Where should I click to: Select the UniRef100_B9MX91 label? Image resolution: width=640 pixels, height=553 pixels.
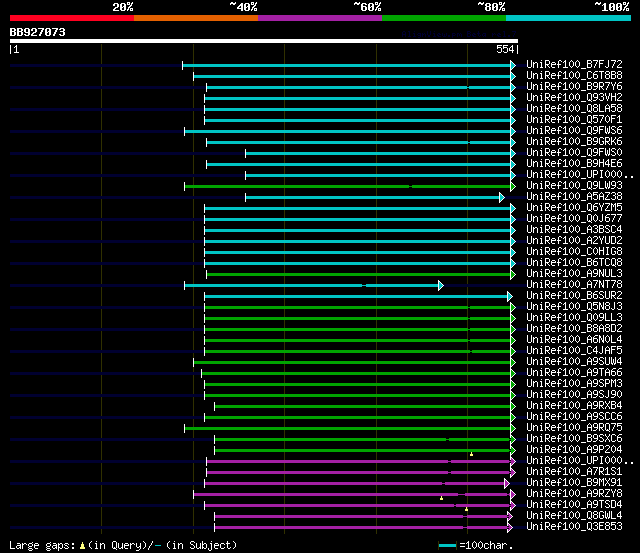click(x=574, y=483)
